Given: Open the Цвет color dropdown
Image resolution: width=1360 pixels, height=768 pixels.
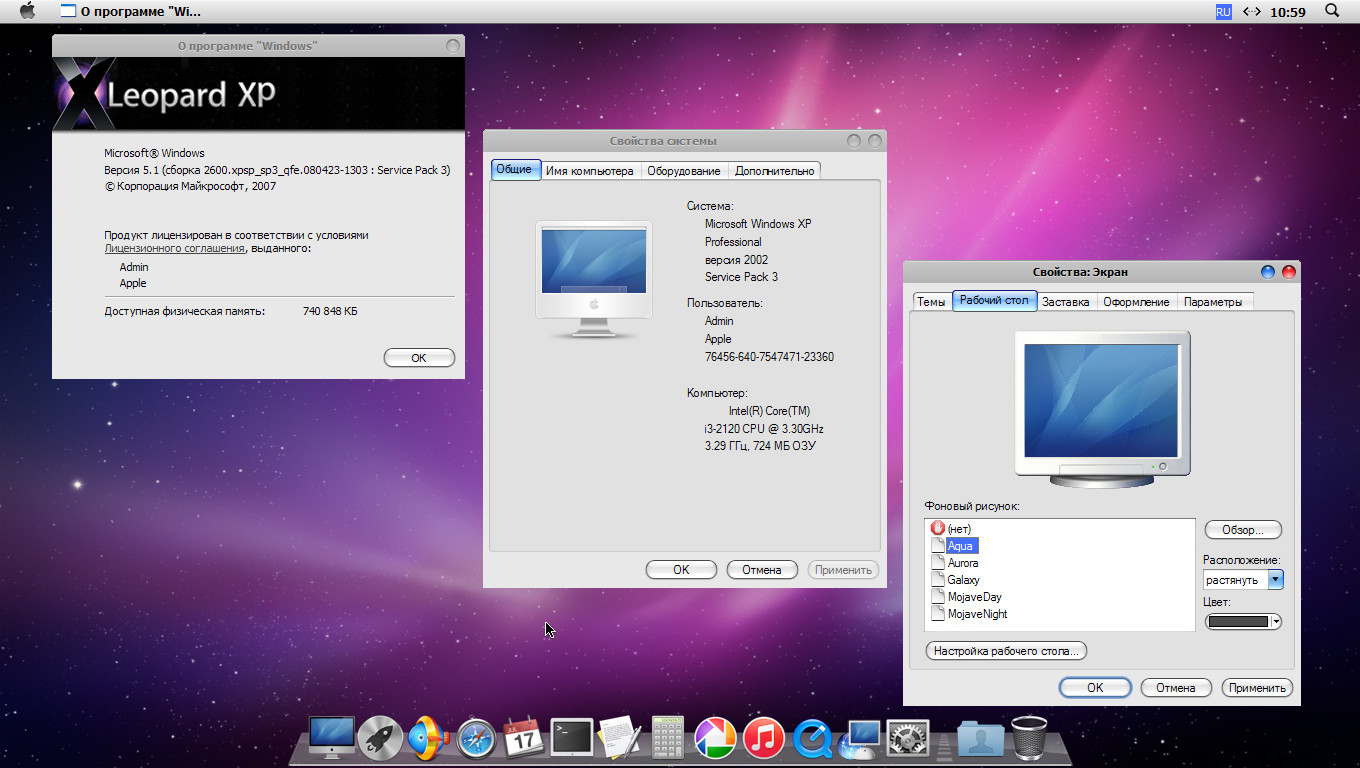Looking at the screenshot, I should pos(1243,622).
